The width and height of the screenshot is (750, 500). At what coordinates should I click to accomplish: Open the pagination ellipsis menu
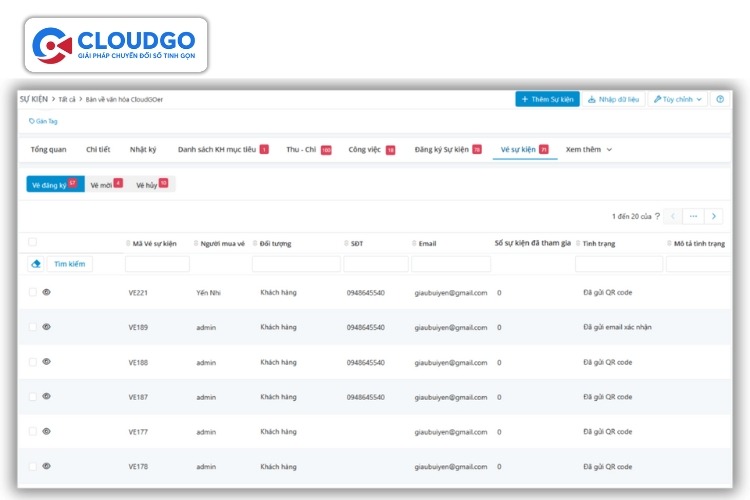click(693, 216)
